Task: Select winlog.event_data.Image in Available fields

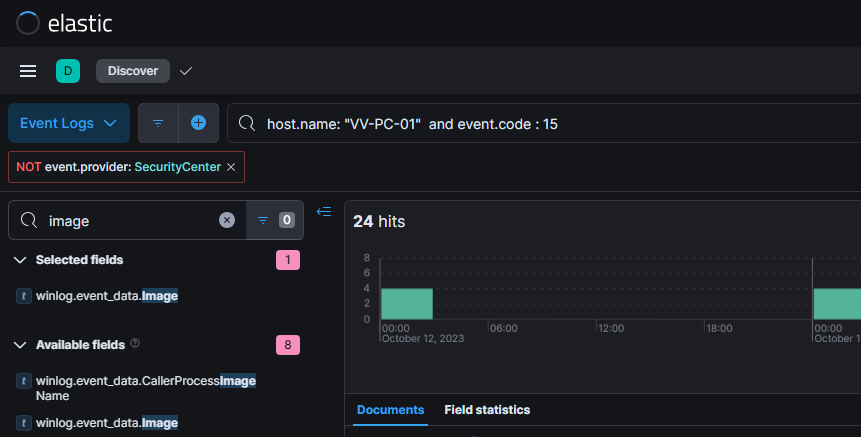Action: [107, 423]
